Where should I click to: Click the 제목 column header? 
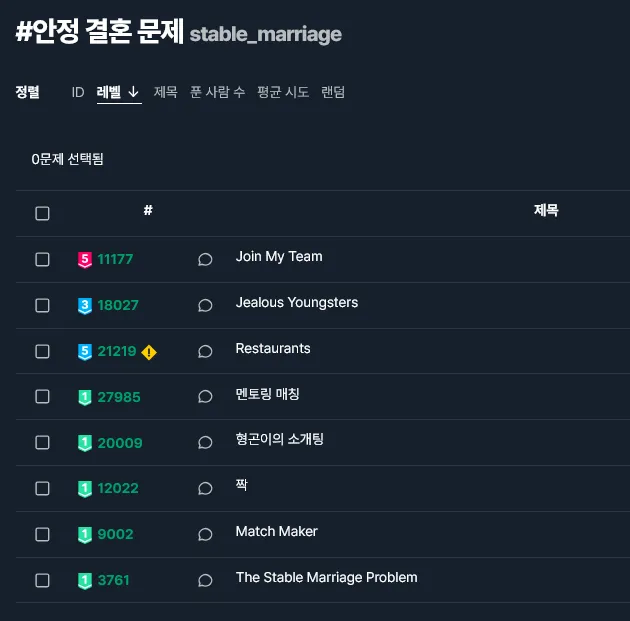click(x=546, y=210)
